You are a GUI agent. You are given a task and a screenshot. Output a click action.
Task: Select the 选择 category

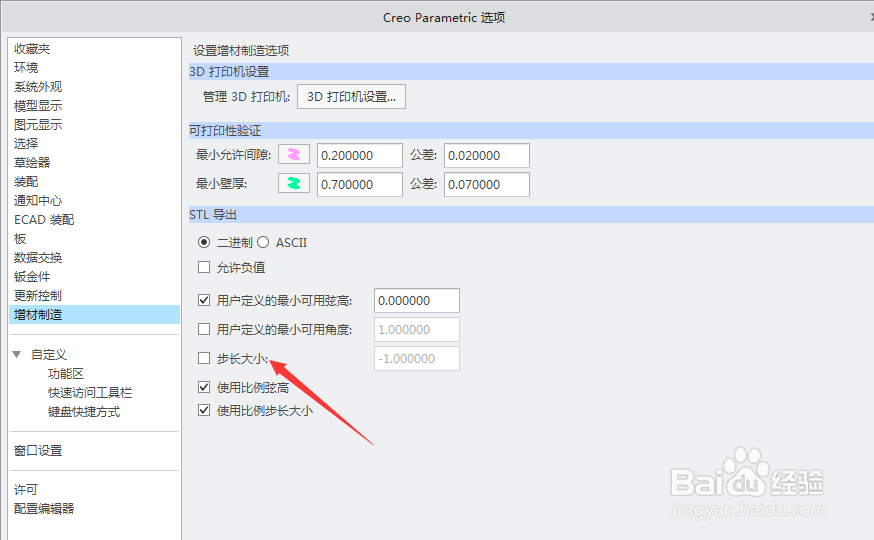pos(26,144)
